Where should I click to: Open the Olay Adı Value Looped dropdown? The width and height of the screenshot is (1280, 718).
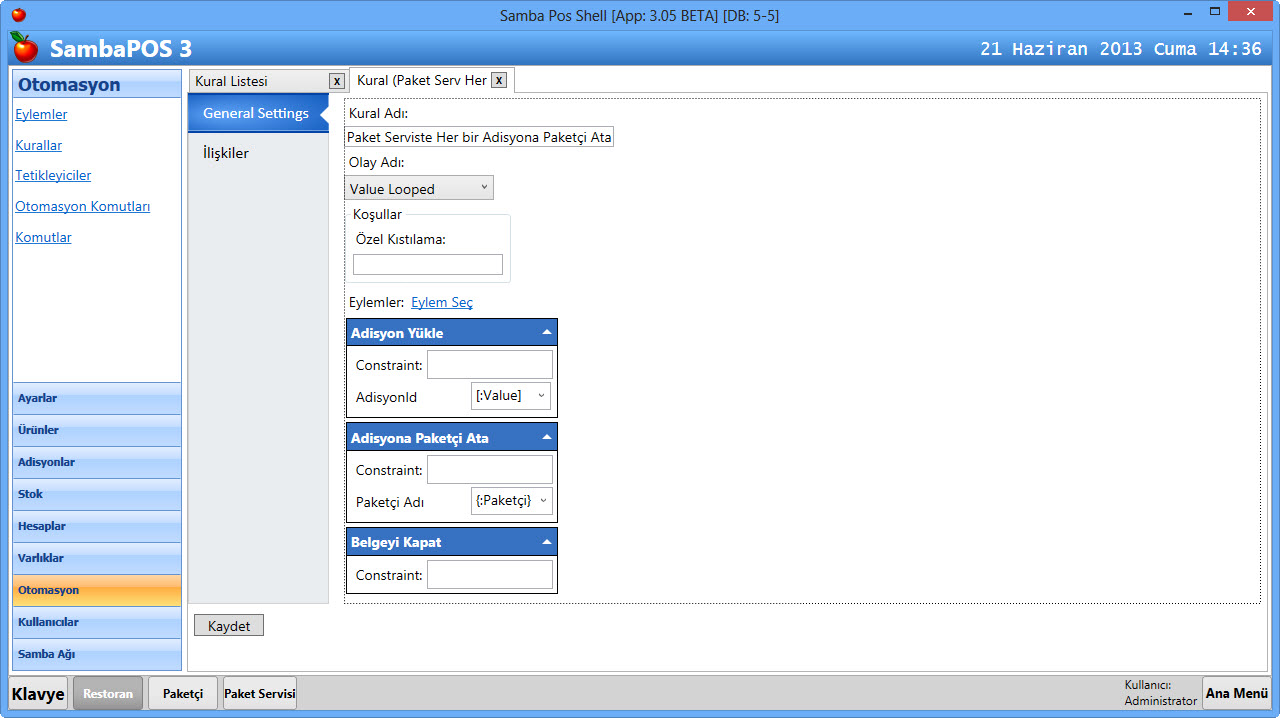(419, 188)
